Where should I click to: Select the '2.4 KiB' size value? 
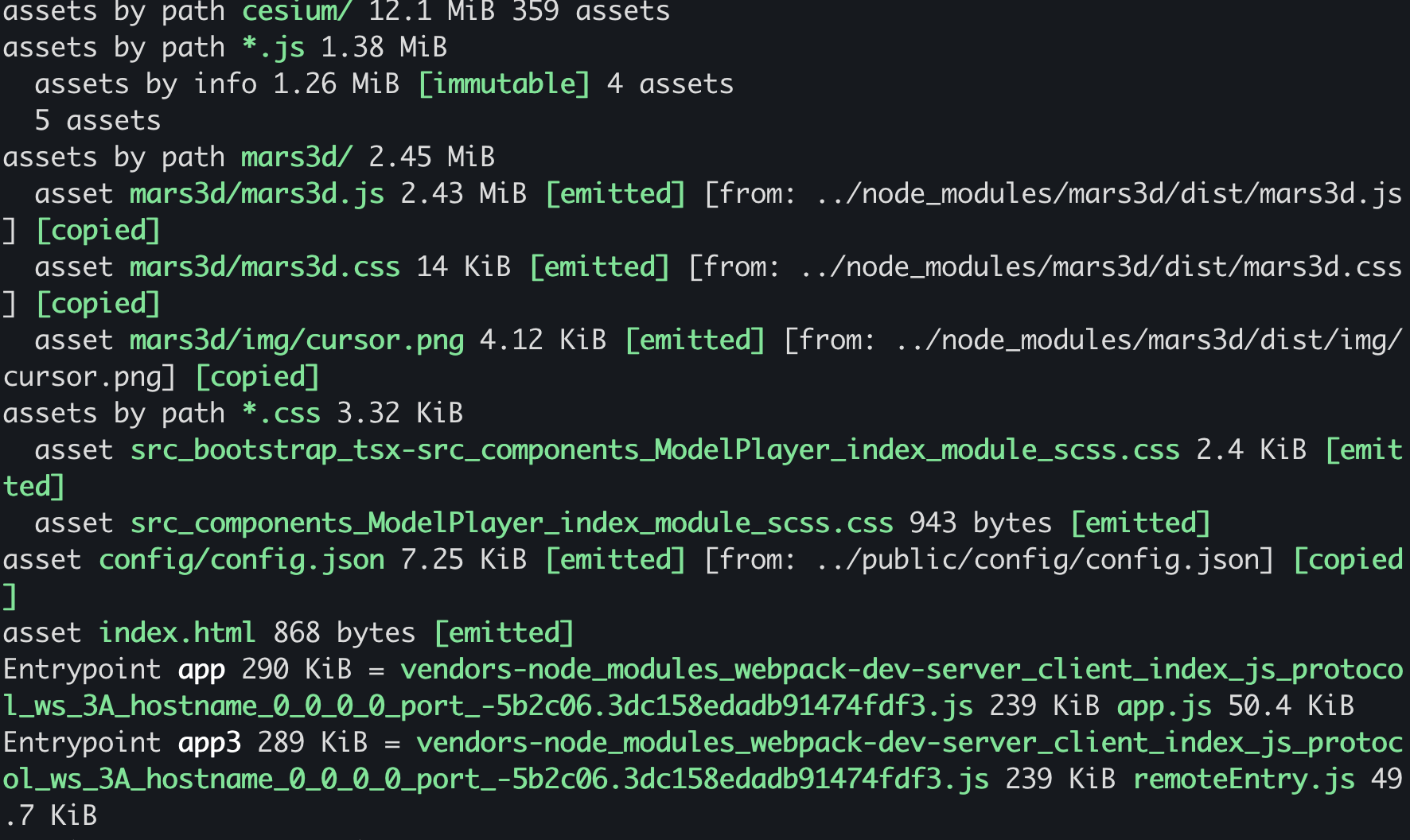(1251, 450)
